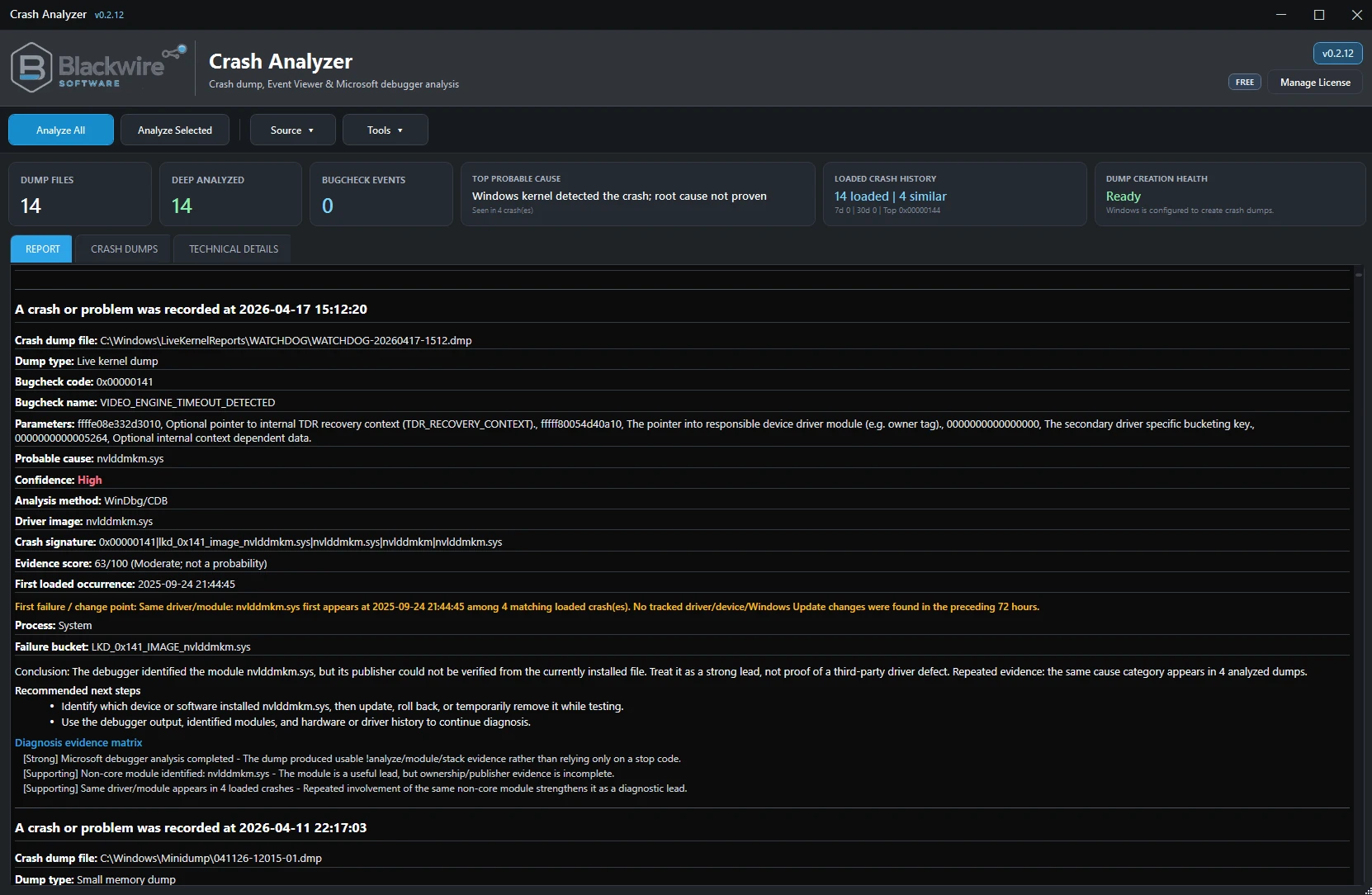This screenshot has width=1372, height=895.
Task: Click the Dump Creation Health 'Ready' status
Action: tap(1123, 197)
